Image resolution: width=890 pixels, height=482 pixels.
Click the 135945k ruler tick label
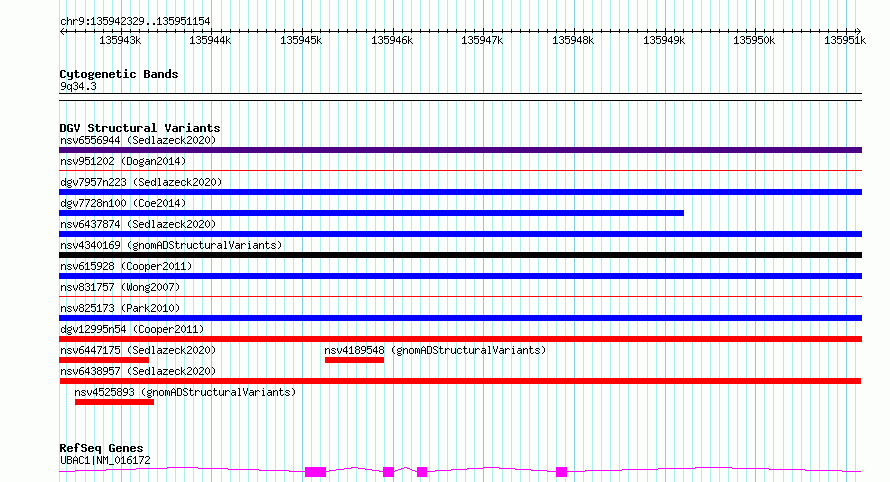coord(301,40)
